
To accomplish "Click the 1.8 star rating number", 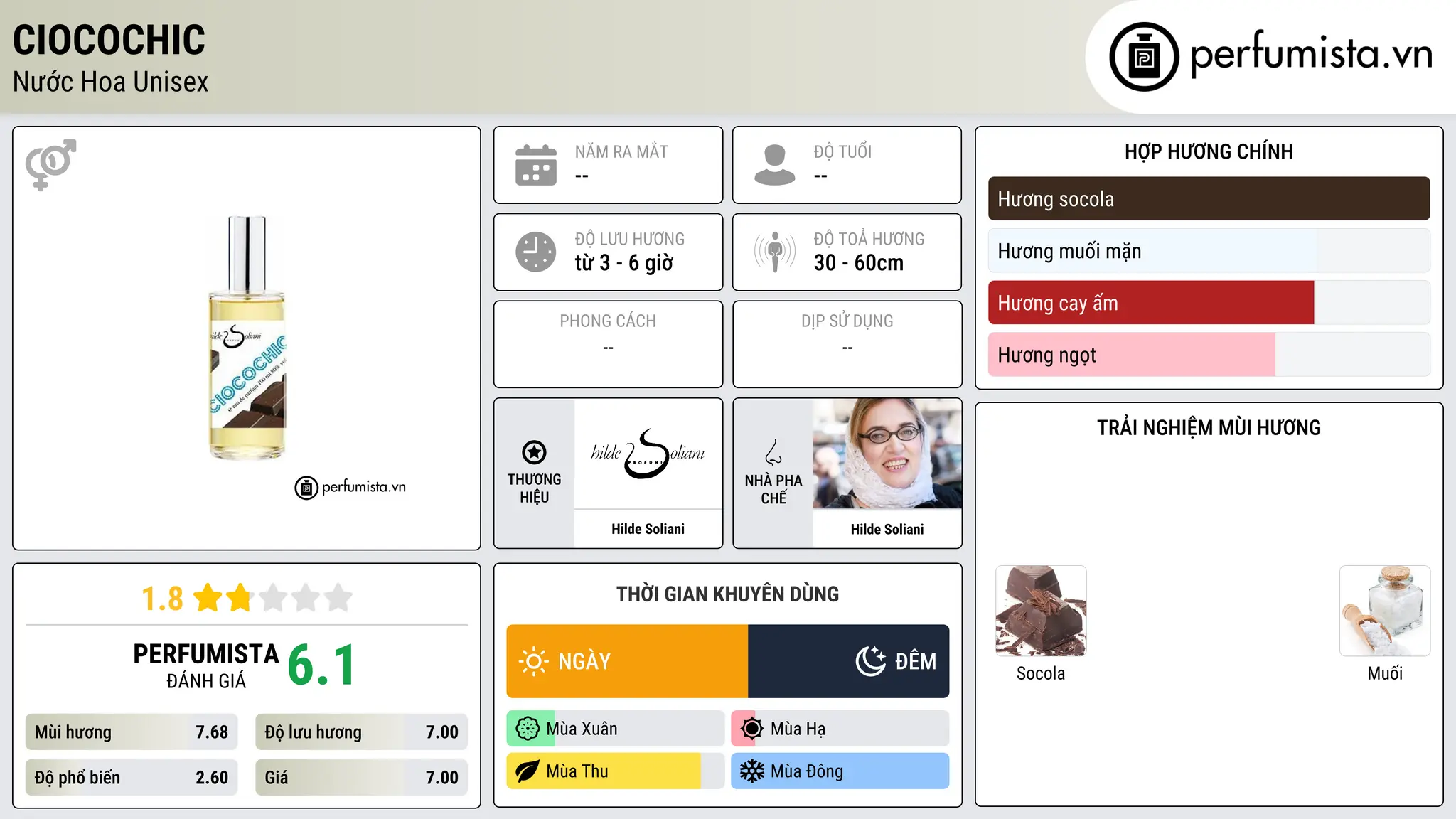I will point(162,599).
